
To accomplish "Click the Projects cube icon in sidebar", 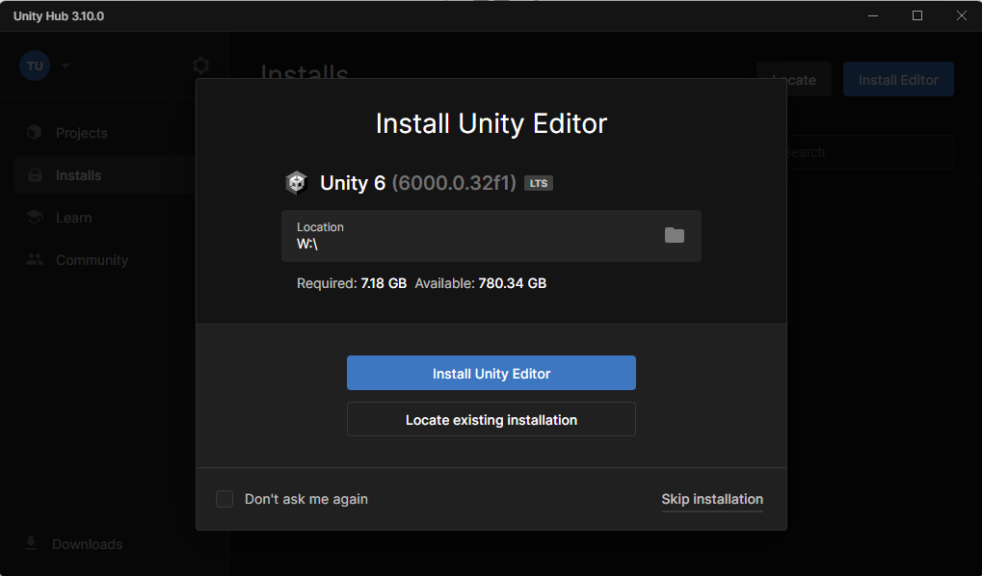I will (x=35, y=133).
